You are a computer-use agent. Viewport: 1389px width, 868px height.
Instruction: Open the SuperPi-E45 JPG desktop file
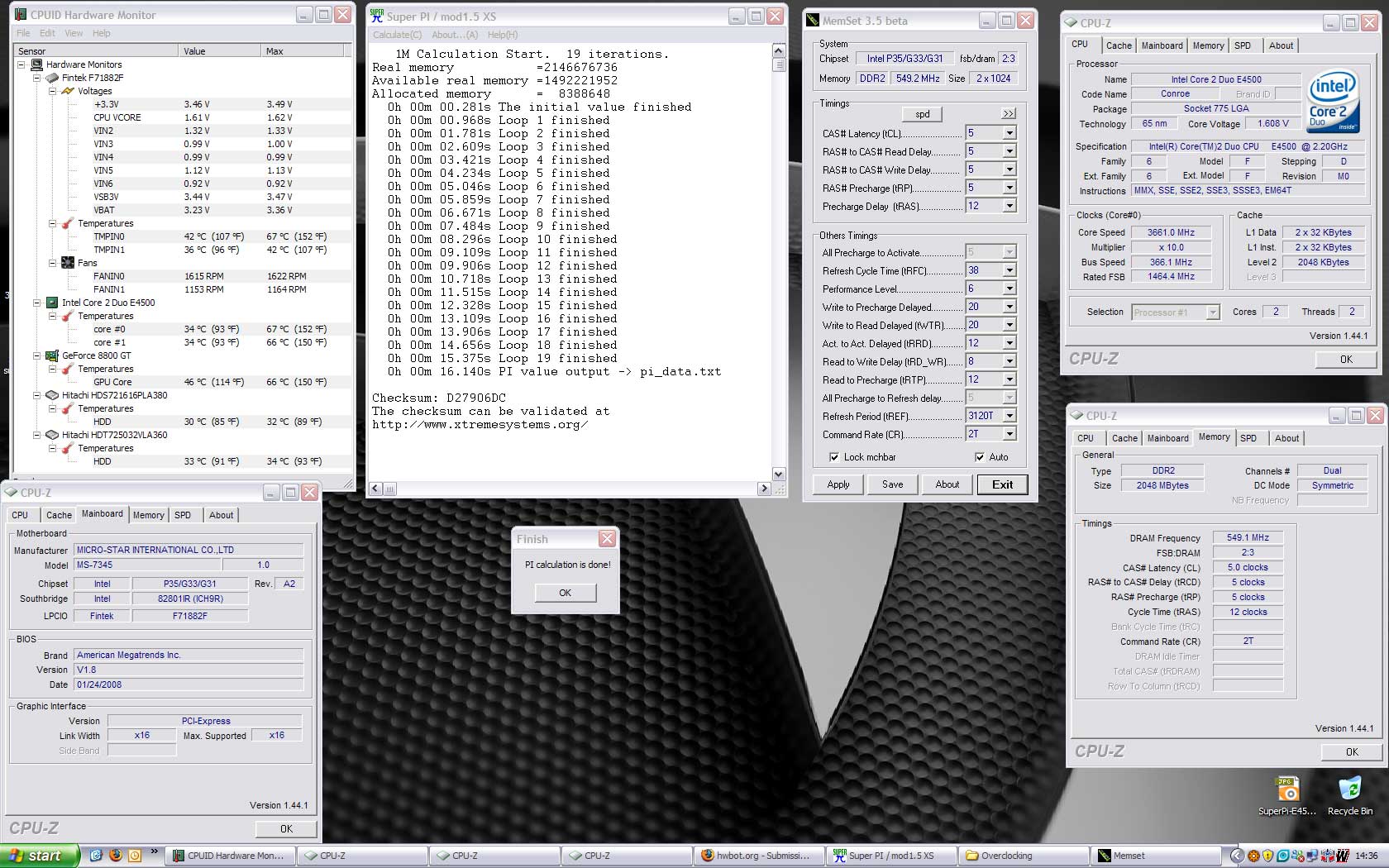coord(1287,795)
